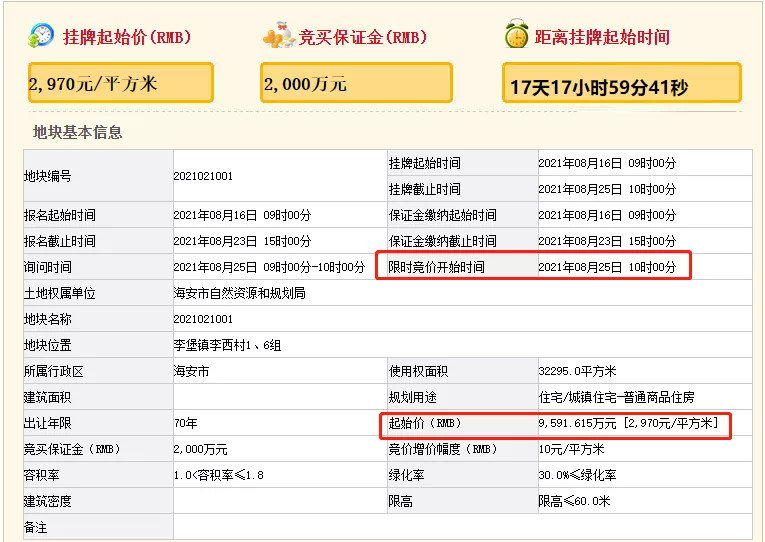Select the 使用权面积 value 32295.0平方米

577,371
